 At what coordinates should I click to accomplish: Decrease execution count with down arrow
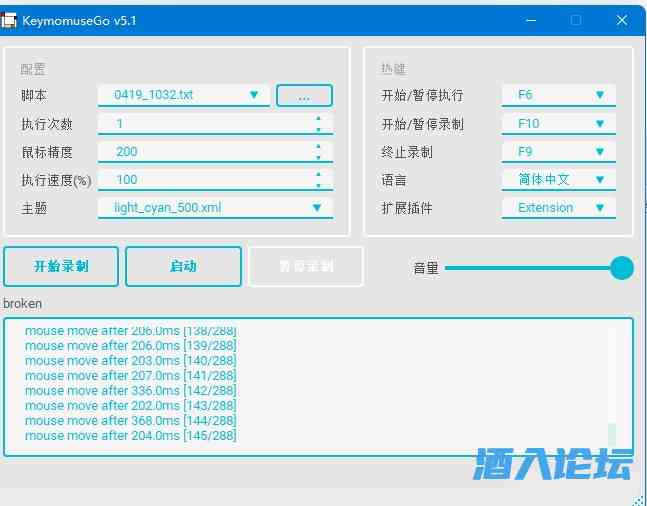click(318, 129)
